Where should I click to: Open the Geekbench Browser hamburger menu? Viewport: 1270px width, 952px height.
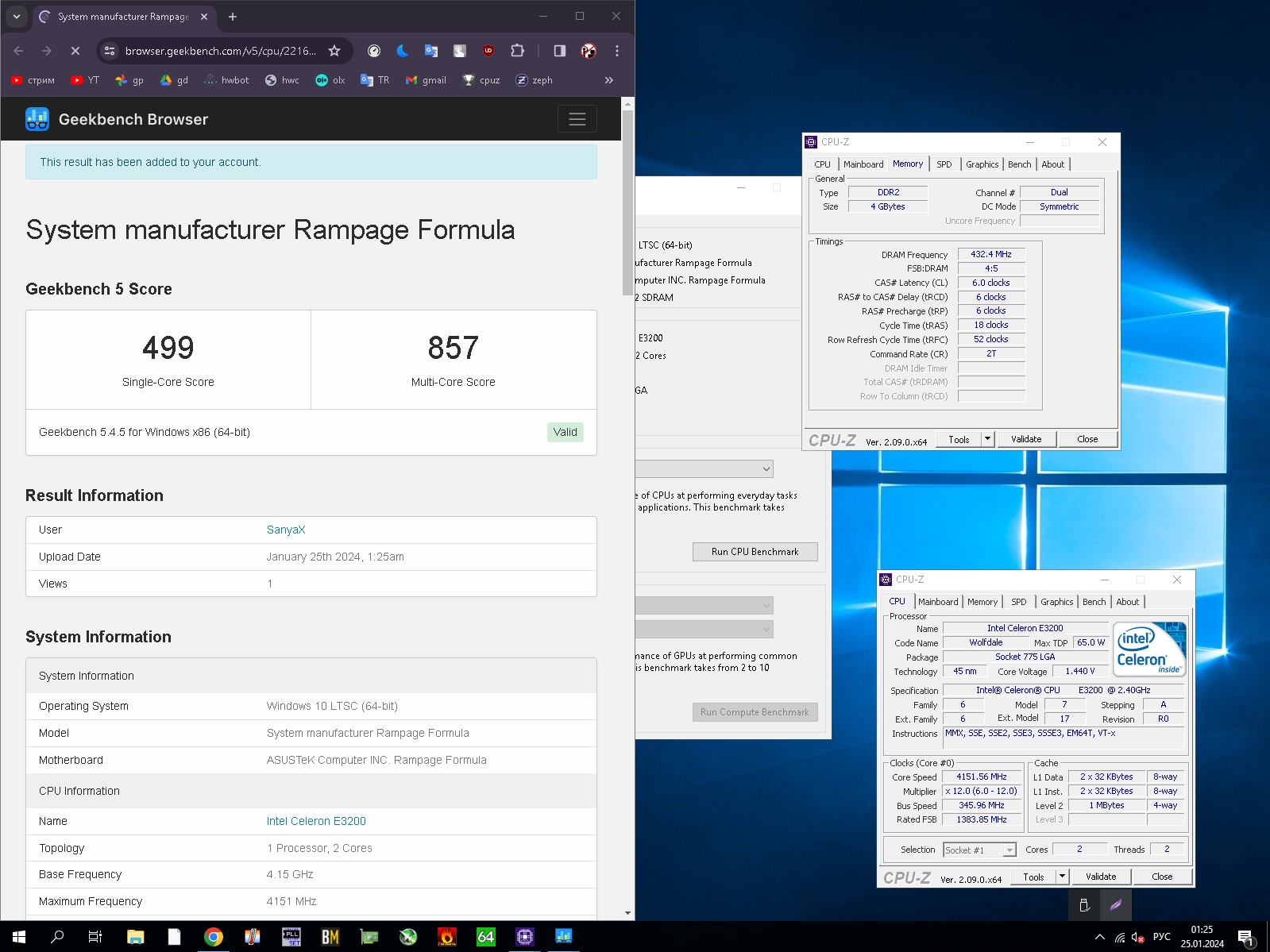click(577, 119)
